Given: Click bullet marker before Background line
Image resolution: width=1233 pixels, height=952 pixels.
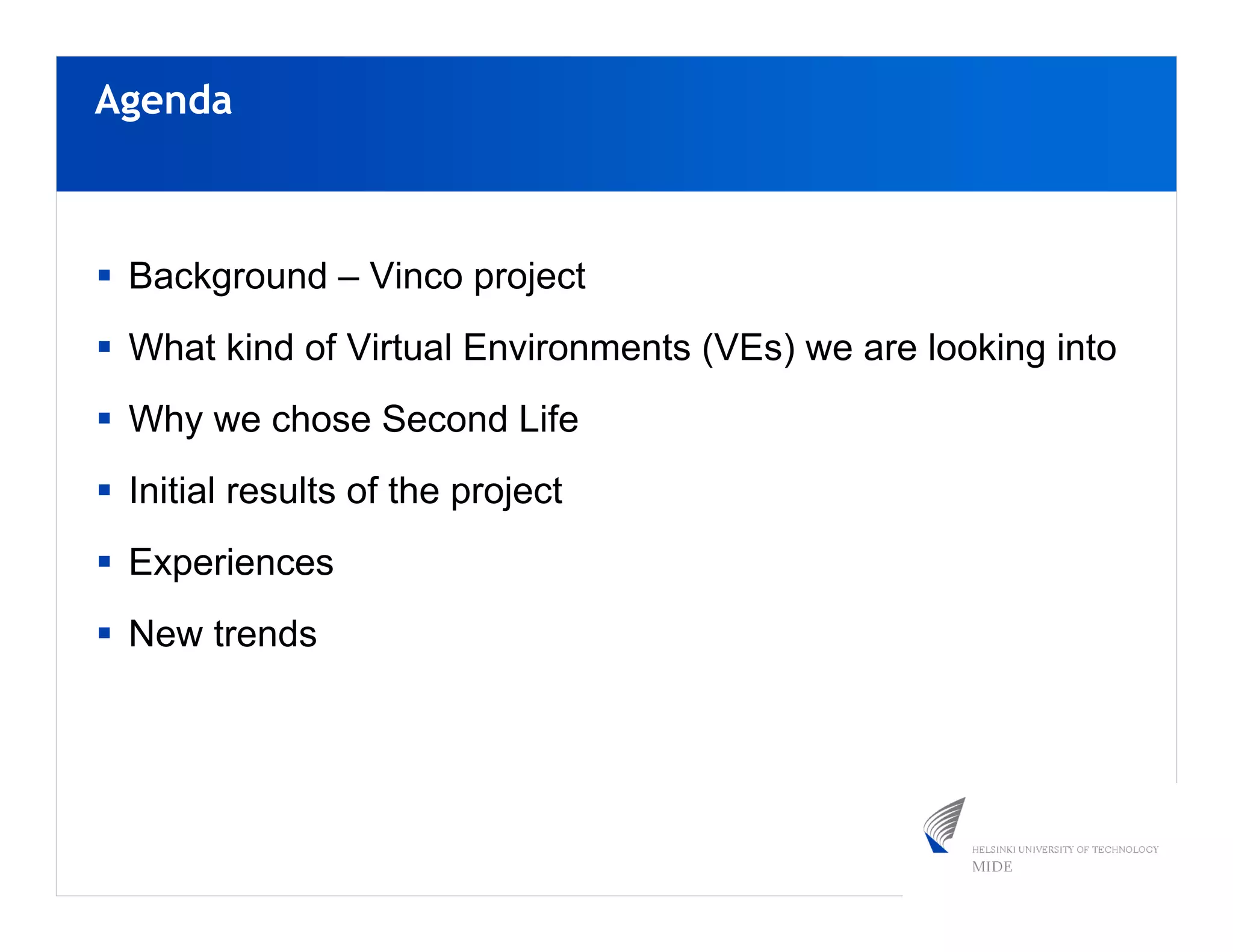Looking at the screenshot, I should tap(104, 276).
